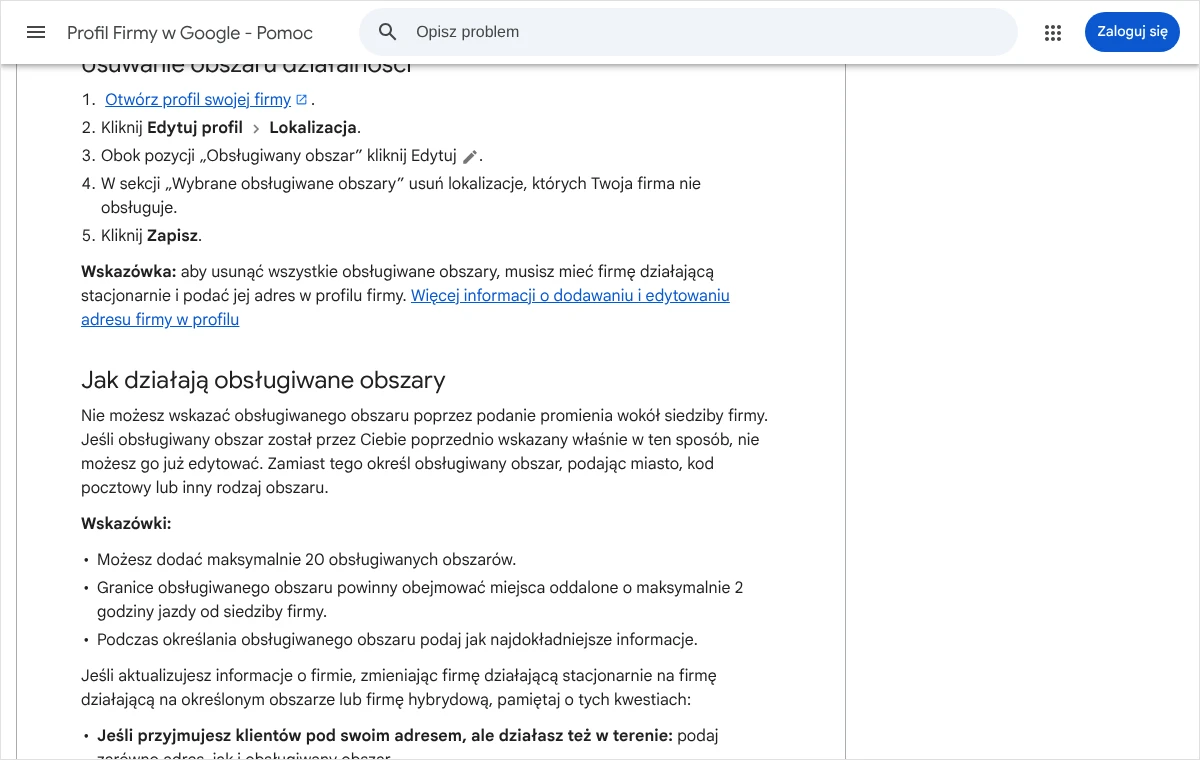Click the Wskazówka: bold label

click(129, 272)
